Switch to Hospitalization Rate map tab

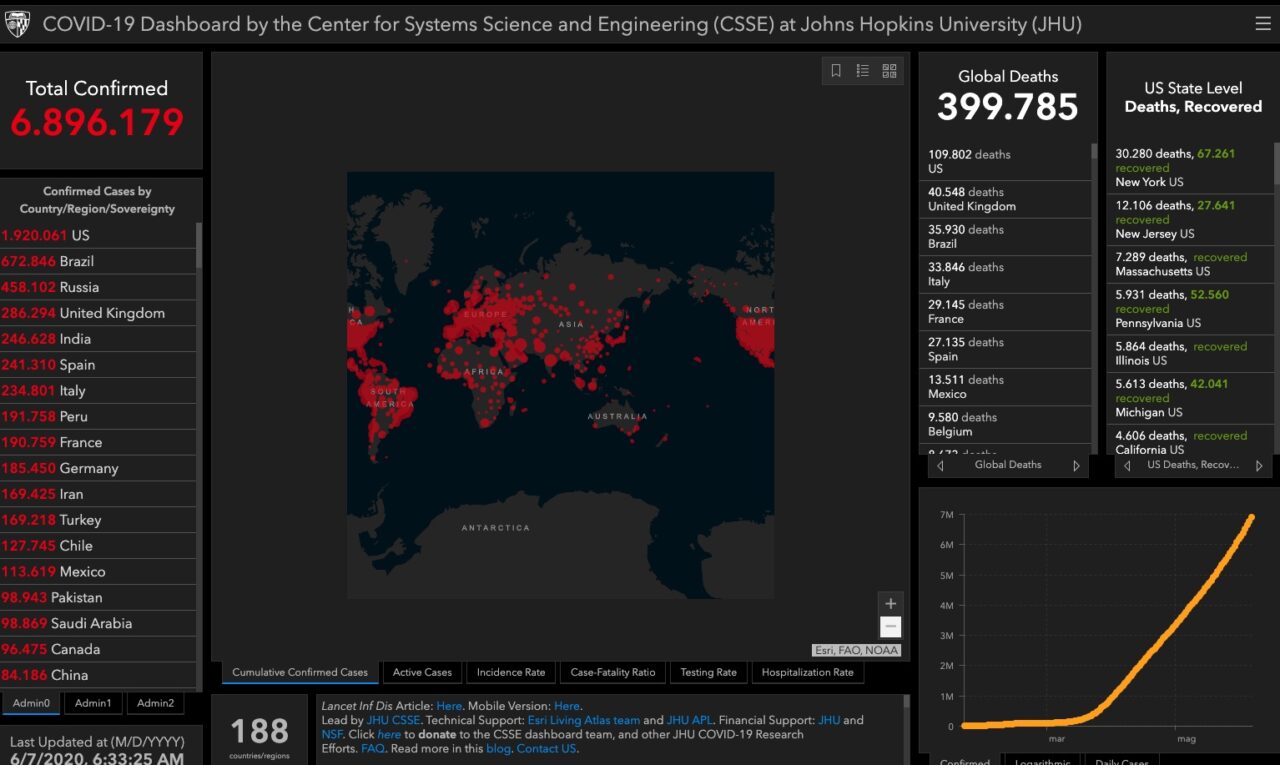pos(808,672)
